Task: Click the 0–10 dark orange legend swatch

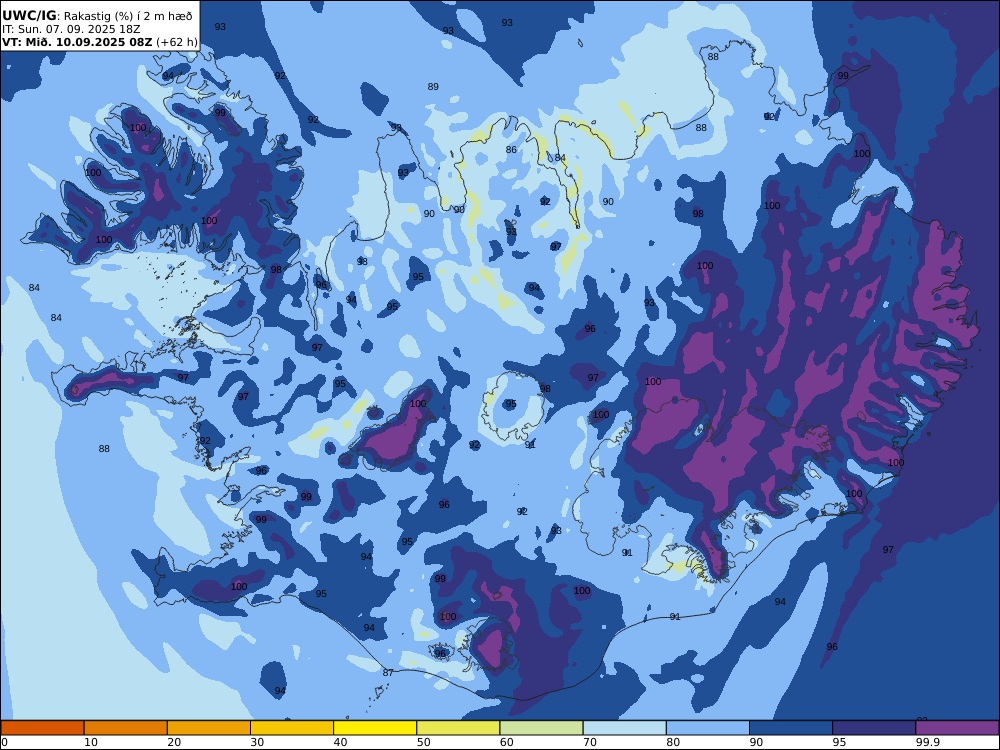Action: 42,728
